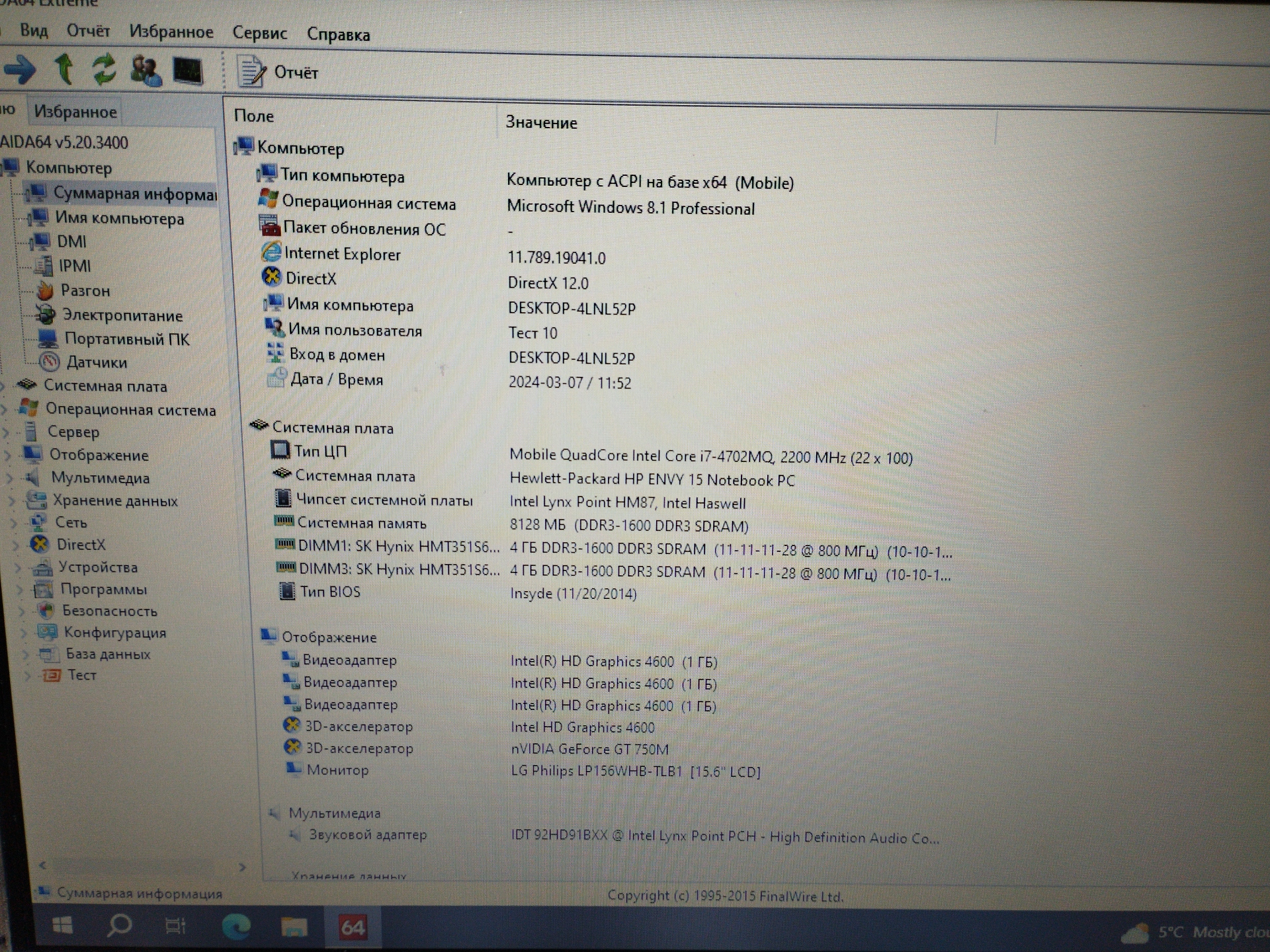Click the Отображение tree icon
Viewport: 1270px width, 952px height.
click(32, 454)
